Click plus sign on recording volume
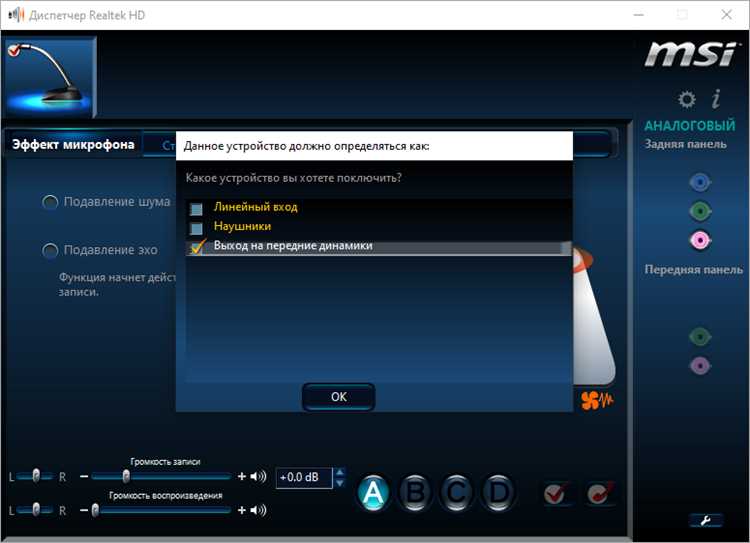 (x=242, y=477)
